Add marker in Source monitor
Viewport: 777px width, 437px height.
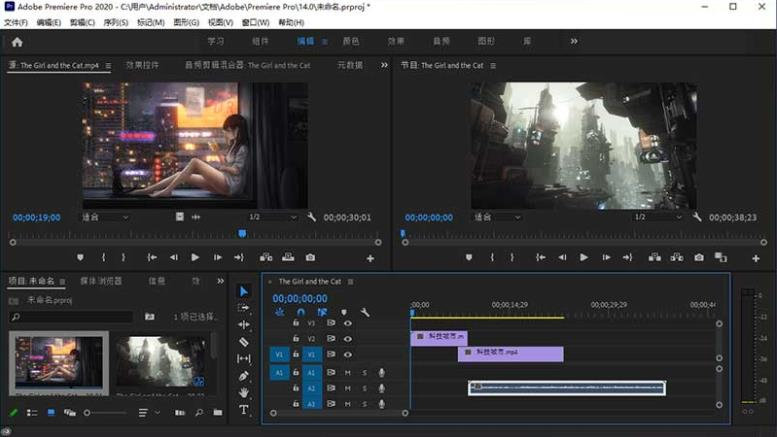80,257
